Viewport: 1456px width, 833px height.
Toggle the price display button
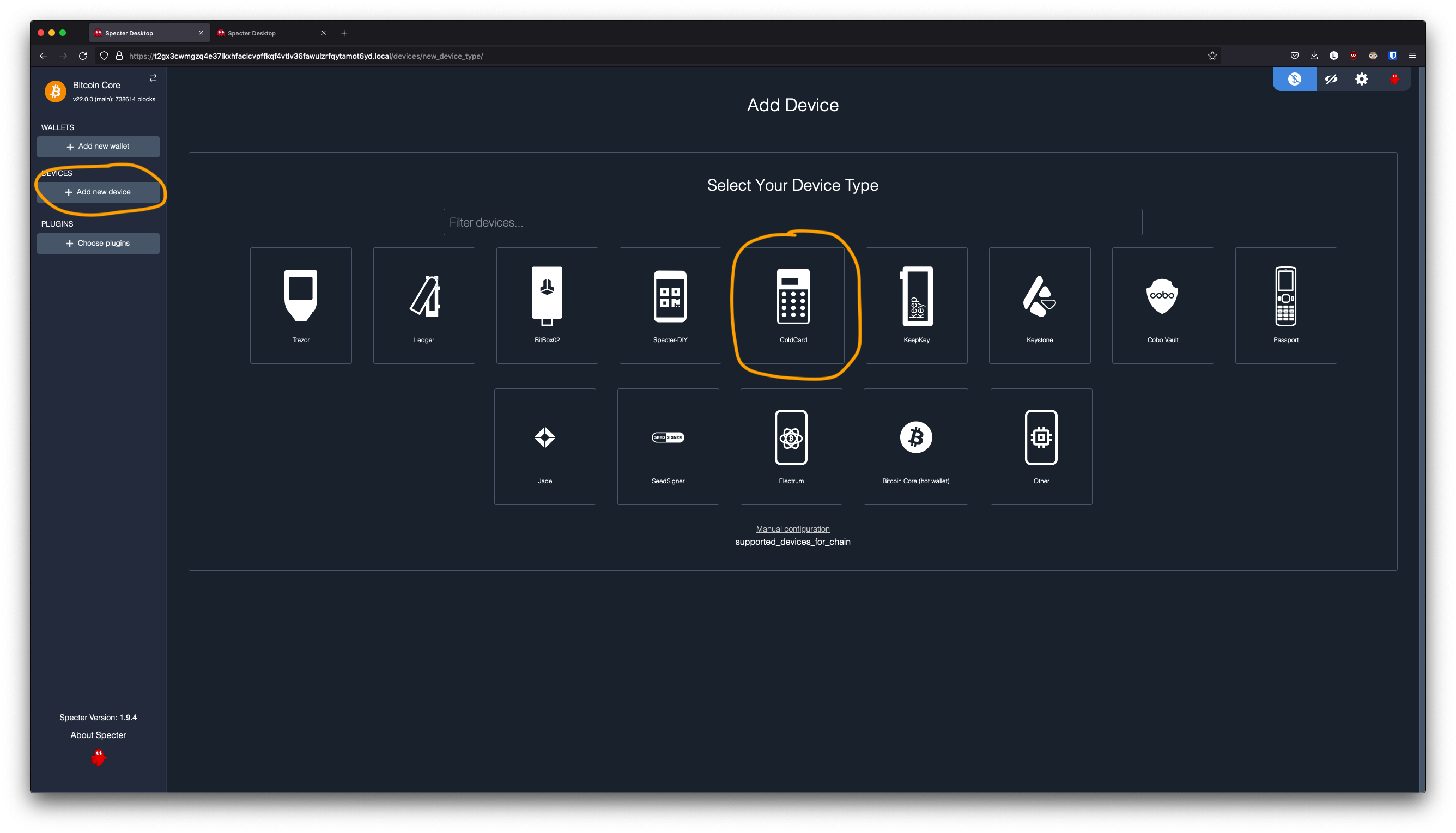click(1294, 79)
